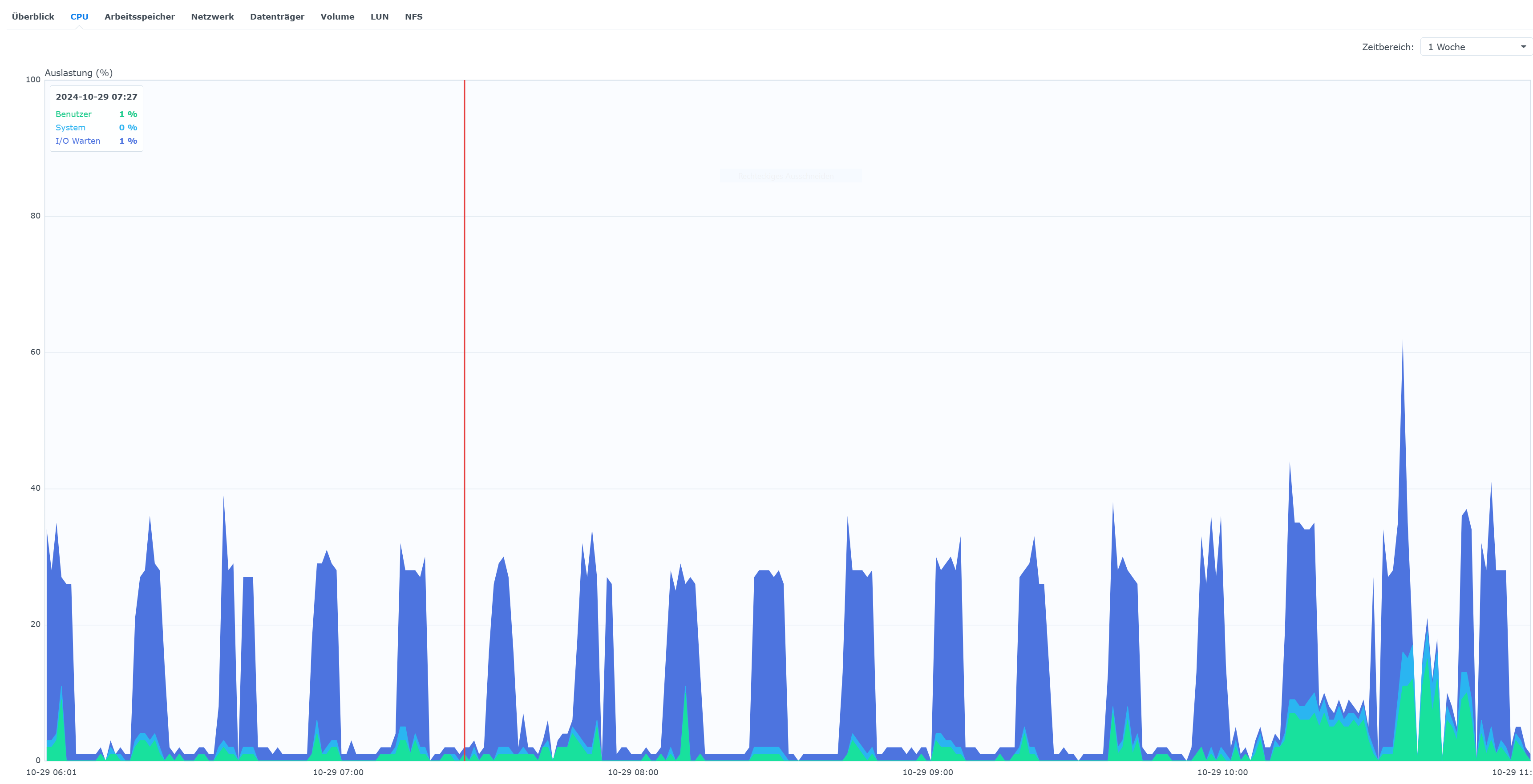Viewport: 1533px width, 784px height.
Task: Click the tooltip timestamp 2024-10-29 07:27
Action: pyautogui.click(x=97, y=97)
